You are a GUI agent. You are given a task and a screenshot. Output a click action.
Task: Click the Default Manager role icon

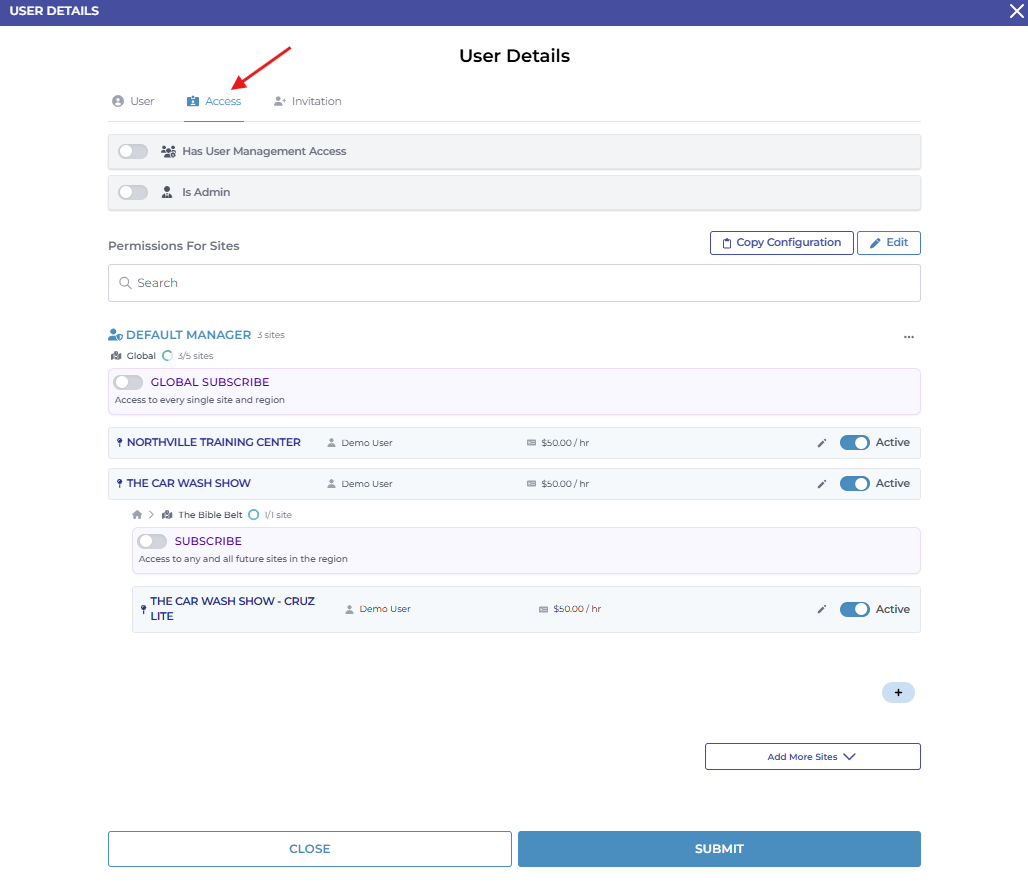point(115,335)
